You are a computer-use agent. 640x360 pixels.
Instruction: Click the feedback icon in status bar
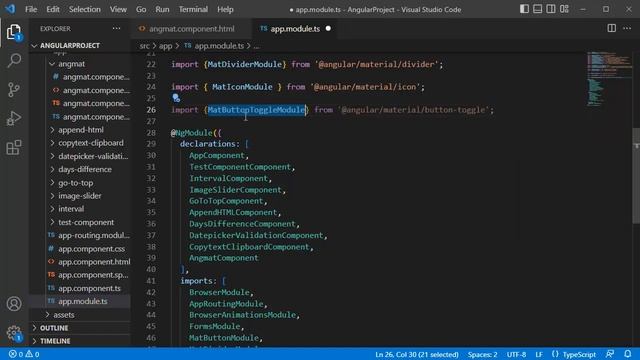click(610, 354)
